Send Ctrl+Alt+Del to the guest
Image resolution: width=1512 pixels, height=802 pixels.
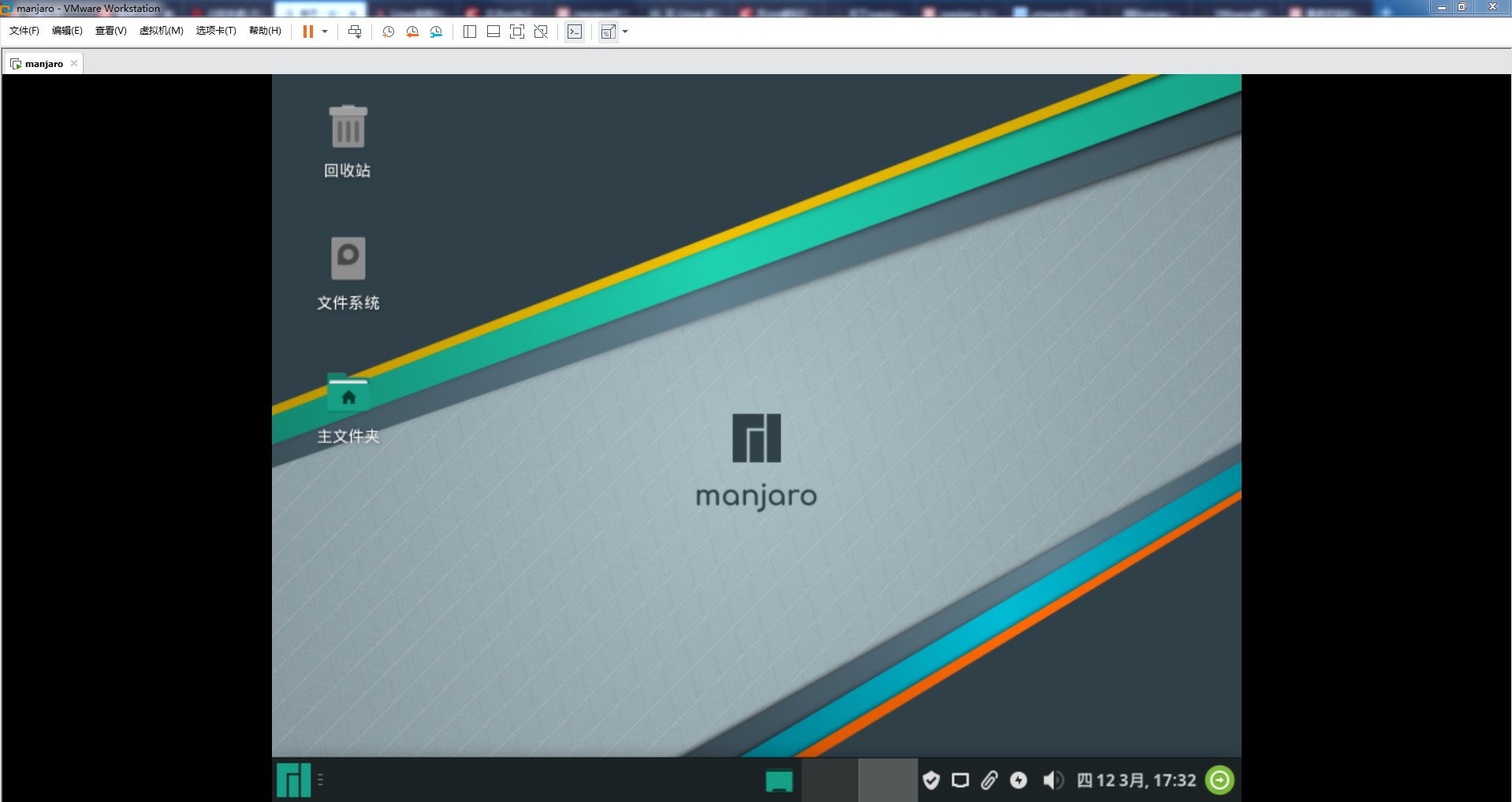[x=355, y=32]
